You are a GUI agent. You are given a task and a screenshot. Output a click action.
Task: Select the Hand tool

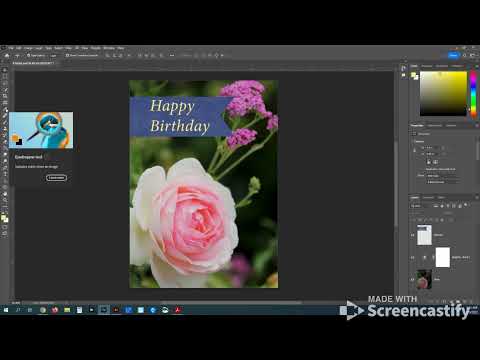pyautogui.click(x=5, y=193)
